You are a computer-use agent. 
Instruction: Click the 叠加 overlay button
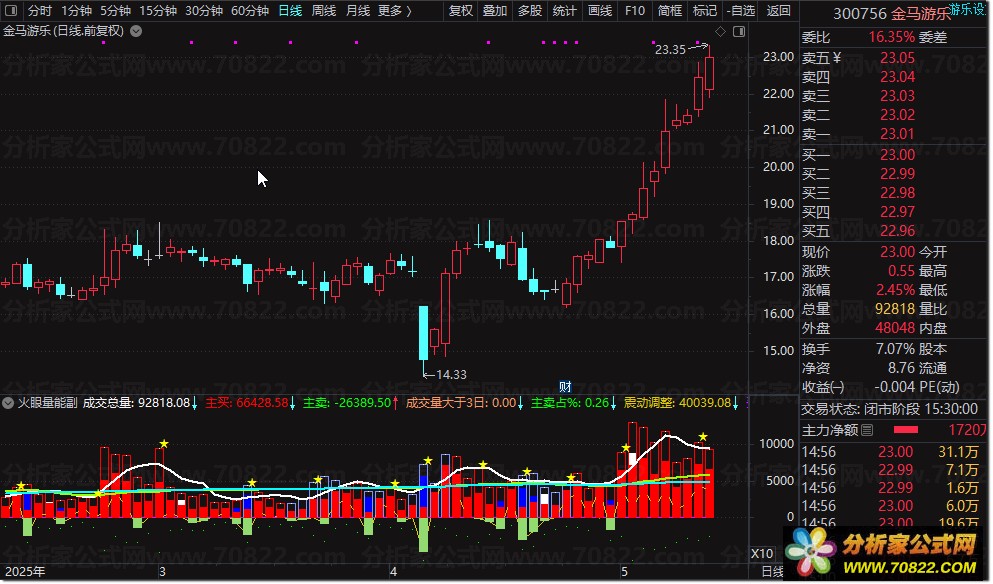(495, 11)
